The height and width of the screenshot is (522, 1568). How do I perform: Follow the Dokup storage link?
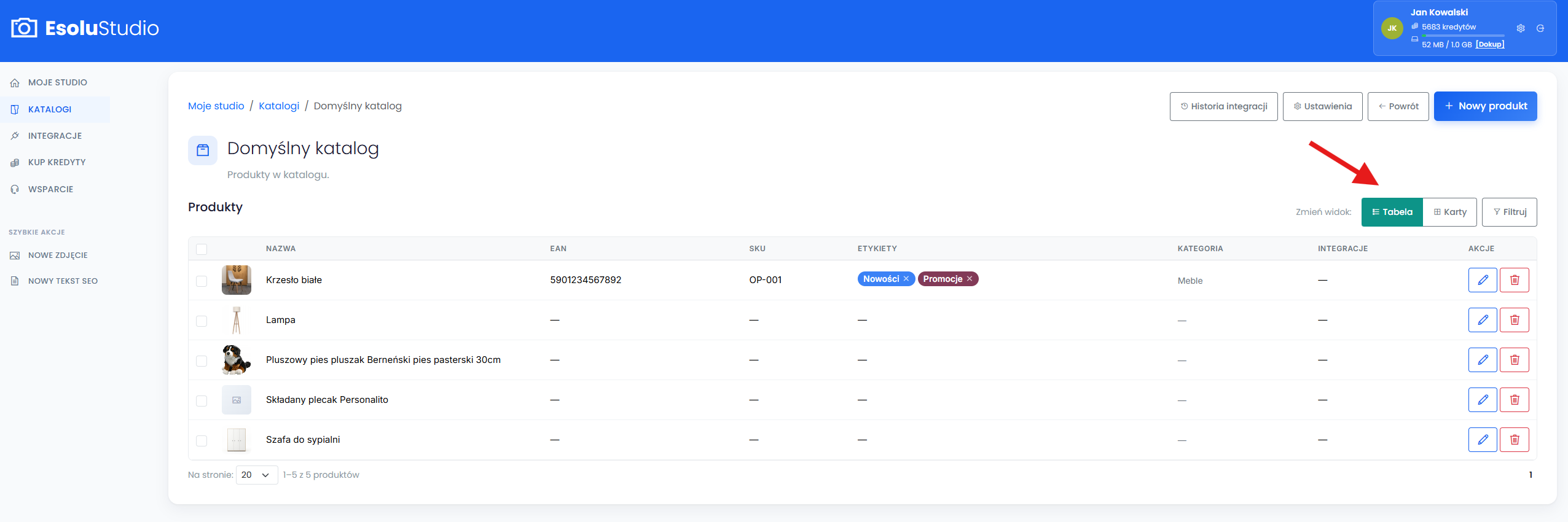[1490, 44]
